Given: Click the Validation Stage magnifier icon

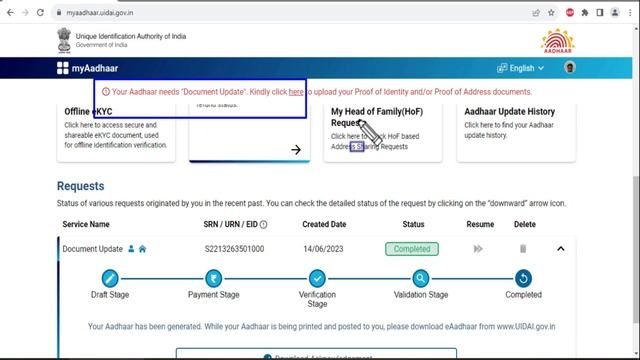Looking at the screenshot, I should (420, 279).
